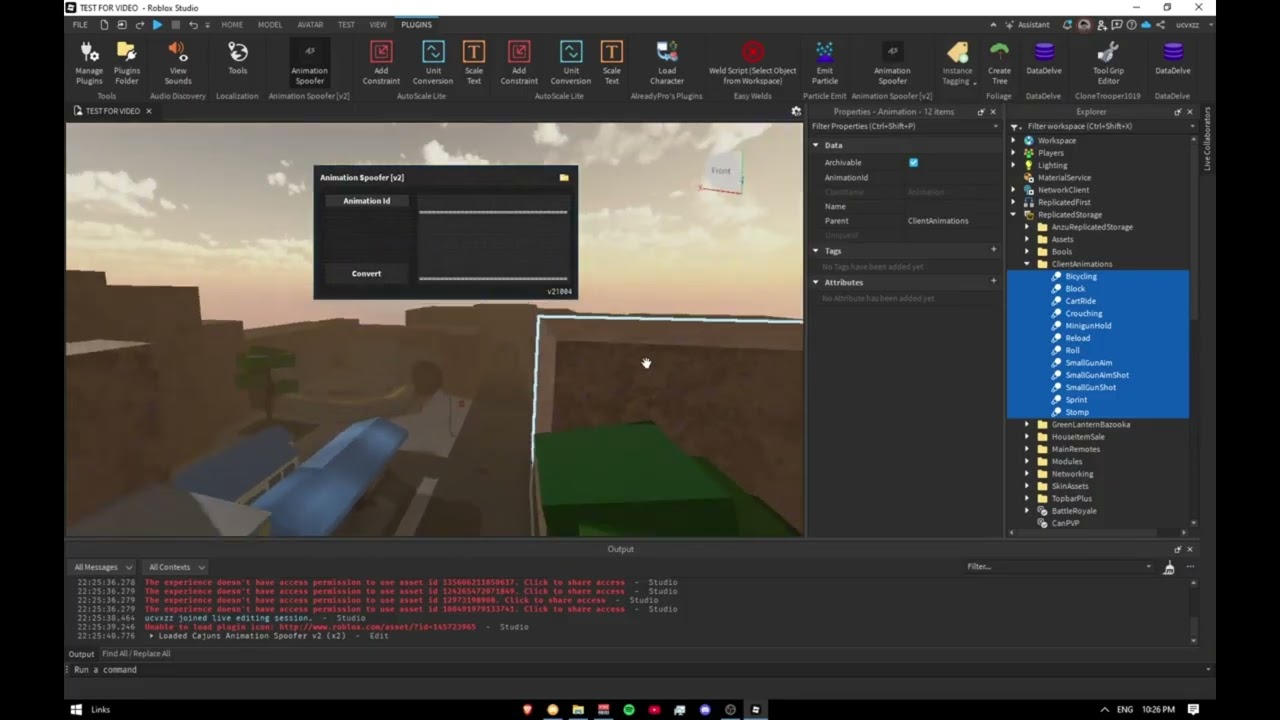
Task: Click the Live Collaborators side tab
Action: (1207, 139)
